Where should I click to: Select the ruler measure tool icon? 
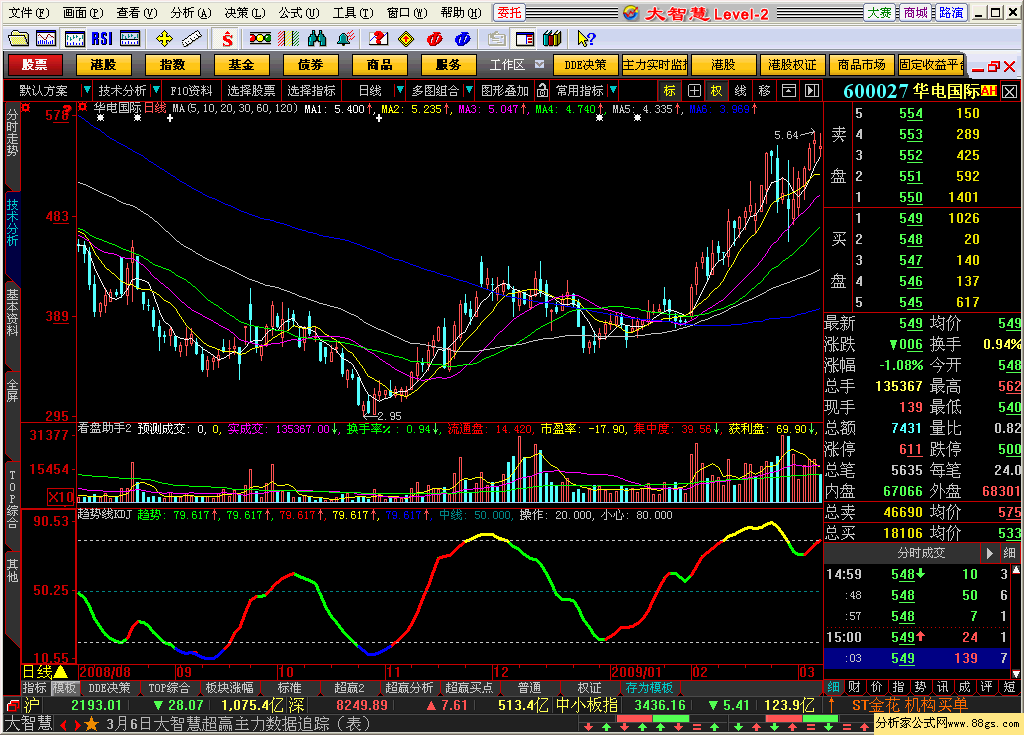pos(191,39)
